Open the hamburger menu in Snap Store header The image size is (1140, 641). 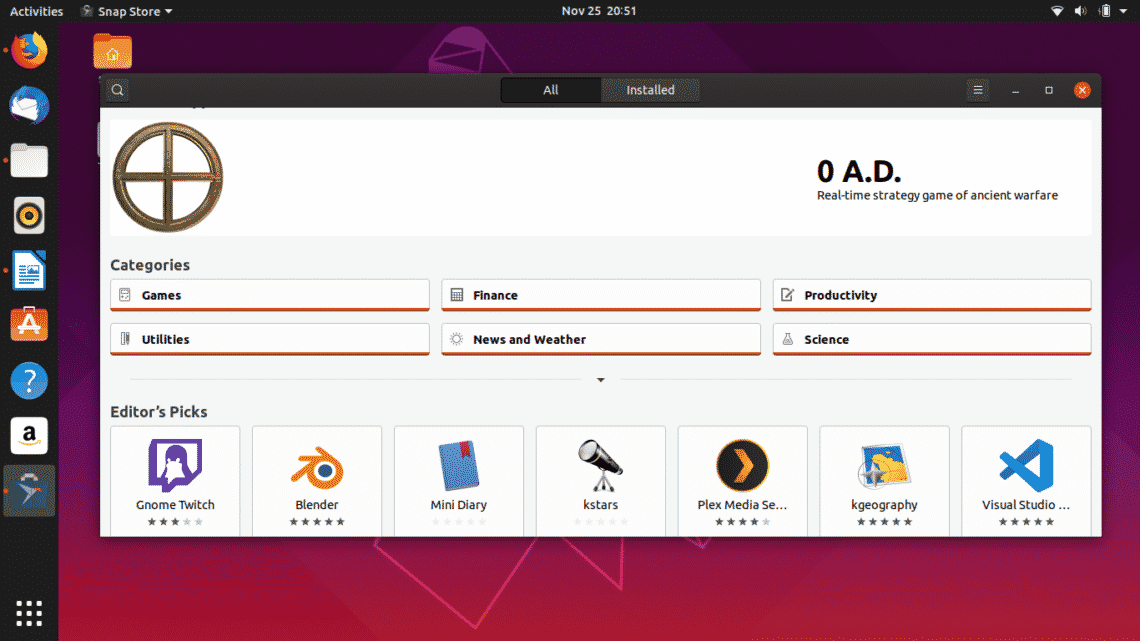(x=978, y=90)
